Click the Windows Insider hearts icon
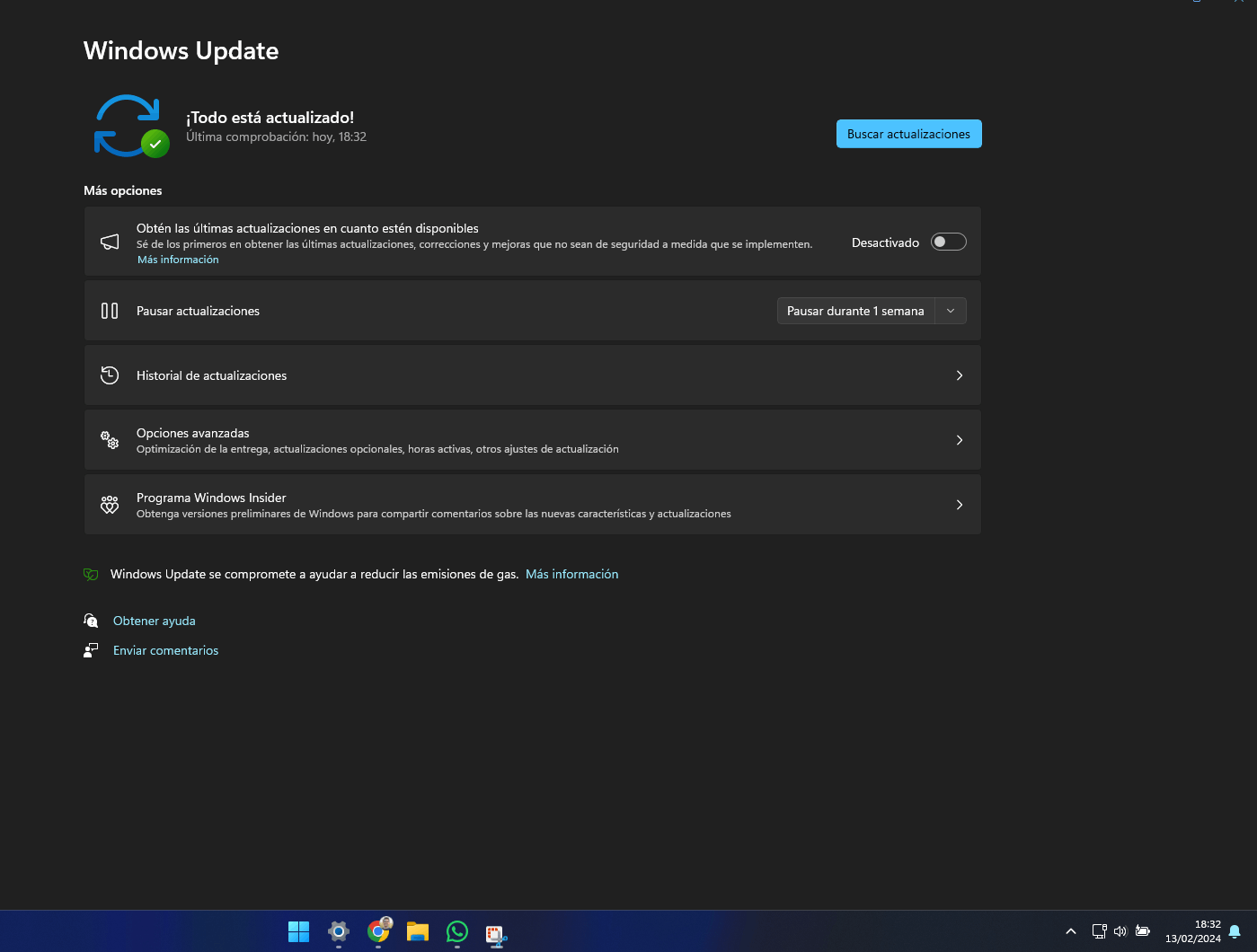 pyautogui.click(x=110, y=505)
